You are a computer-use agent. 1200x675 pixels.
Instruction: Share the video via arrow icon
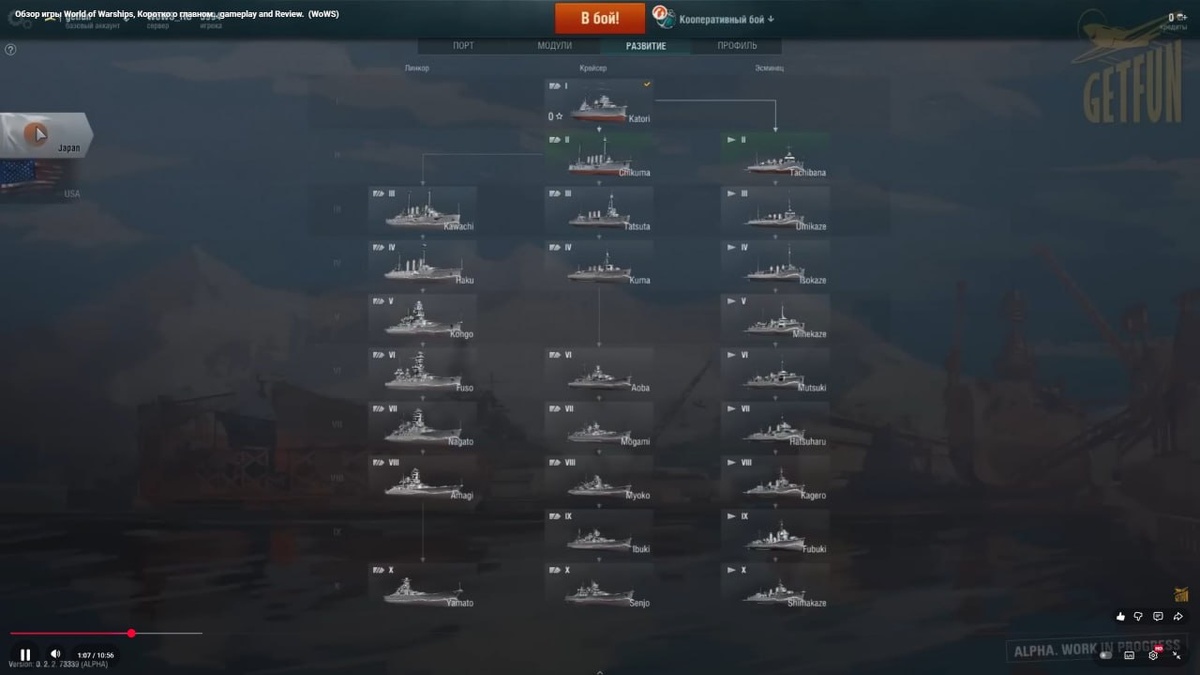1178,616
